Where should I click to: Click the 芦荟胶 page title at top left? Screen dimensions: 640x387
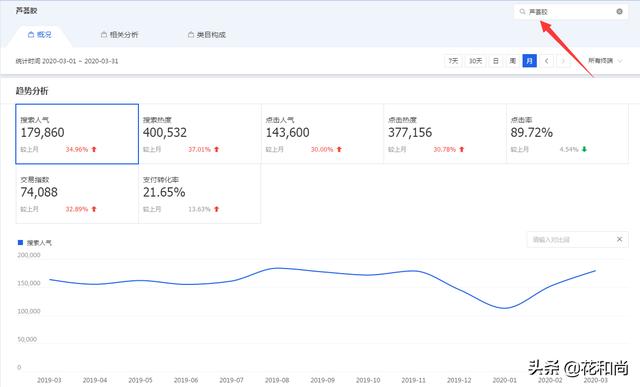tap(27, 11)
